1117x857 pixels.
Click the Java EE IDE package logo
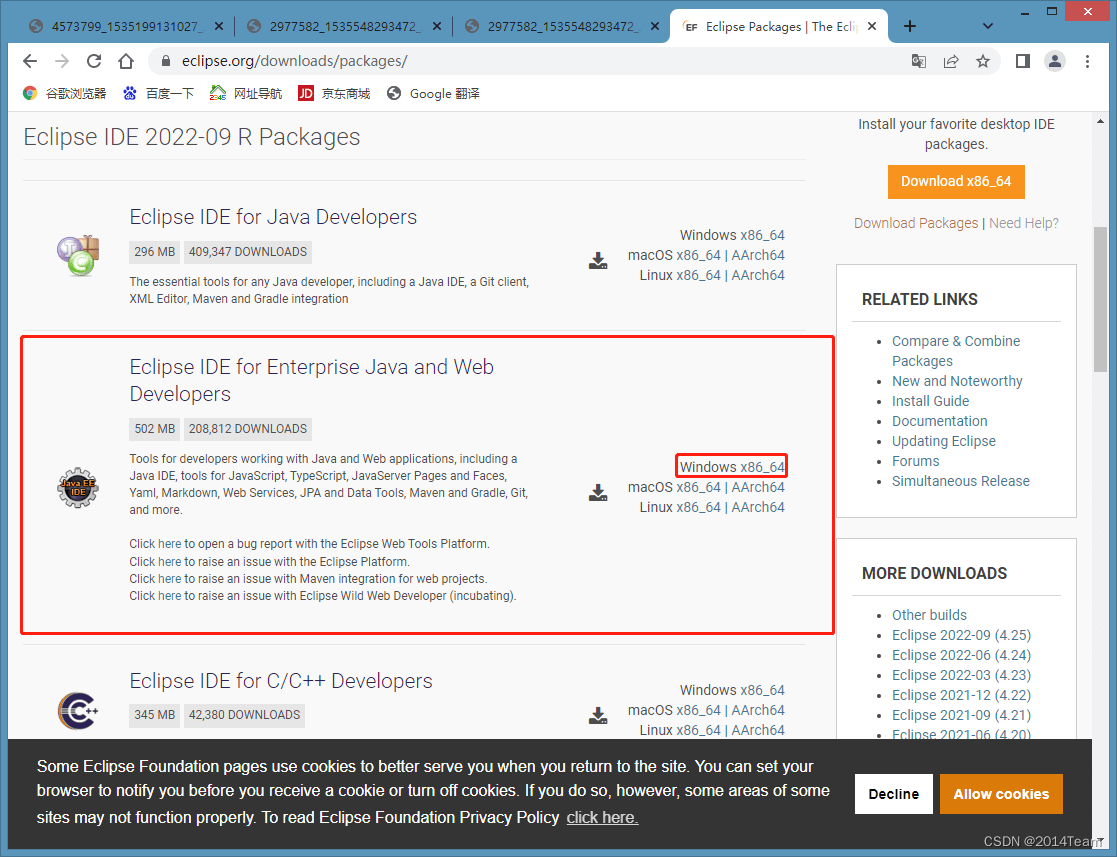tap(77, 488)
